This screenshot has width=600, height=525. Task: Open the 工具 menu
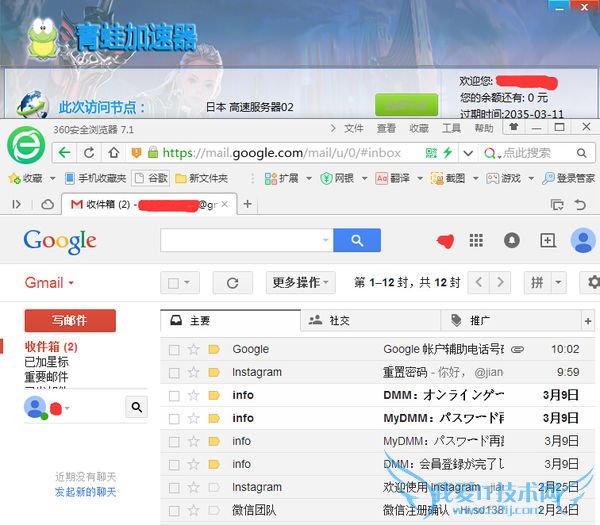pos(451,128)
